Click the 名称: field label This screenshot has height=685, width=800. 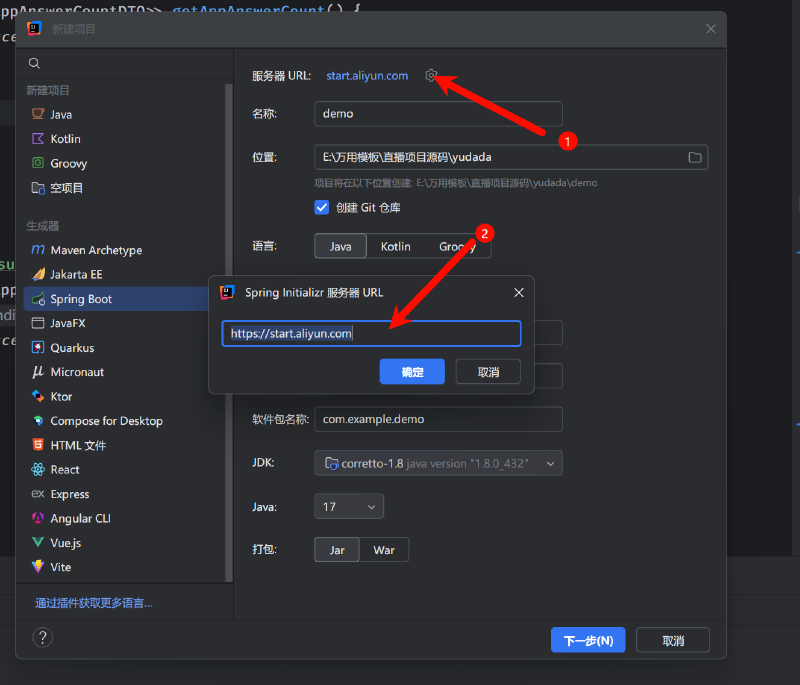[264, 113]
